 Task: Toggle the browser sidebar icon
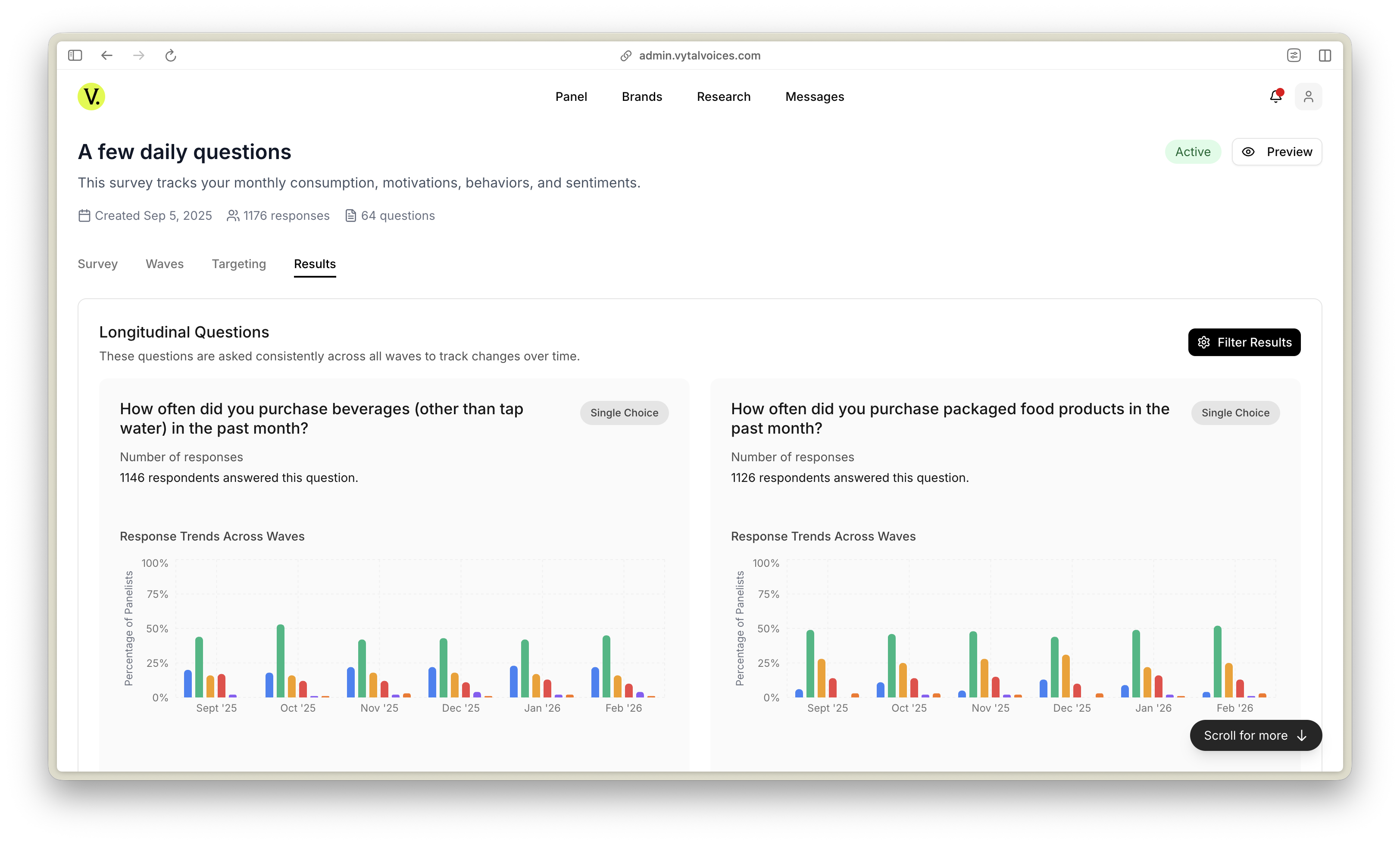pos(75,55)
